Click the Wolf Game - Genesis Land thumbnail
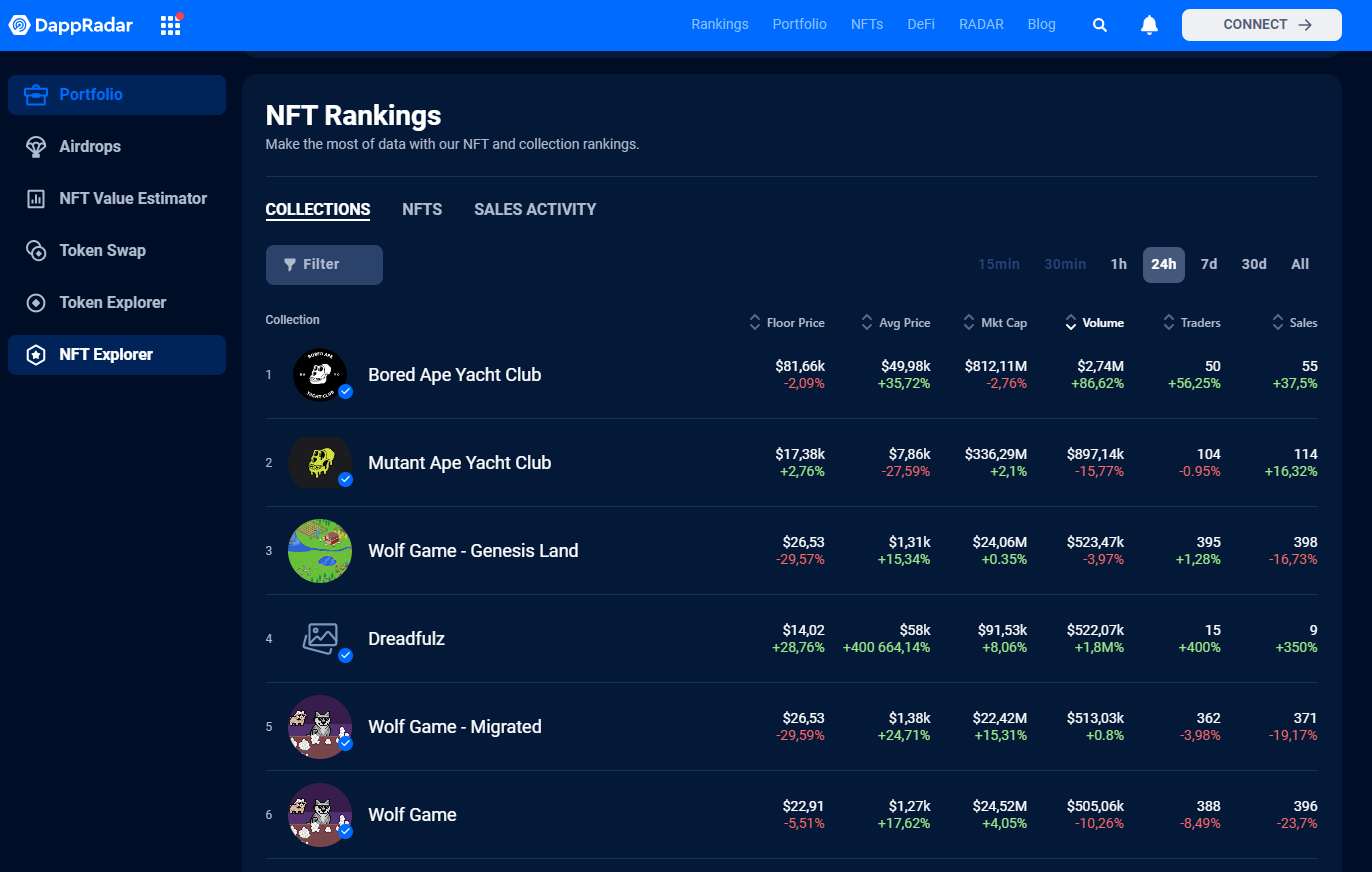 coord(320,551)
